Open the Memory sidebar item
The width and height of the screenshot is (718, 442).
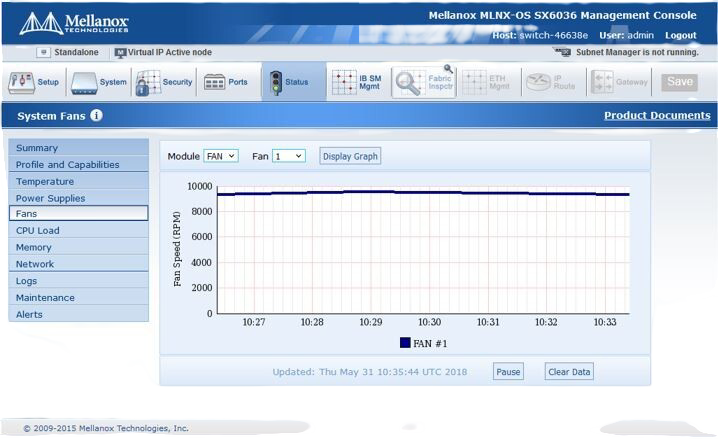79,247
